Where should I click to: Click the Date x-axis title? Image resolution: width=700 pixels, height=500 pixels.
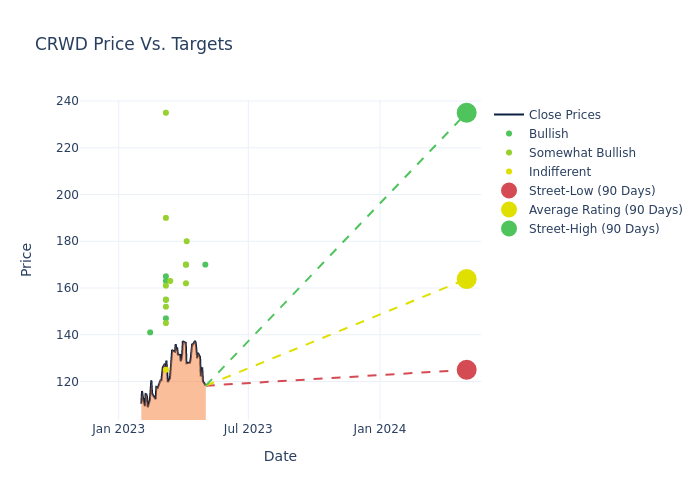coord(280,456)
